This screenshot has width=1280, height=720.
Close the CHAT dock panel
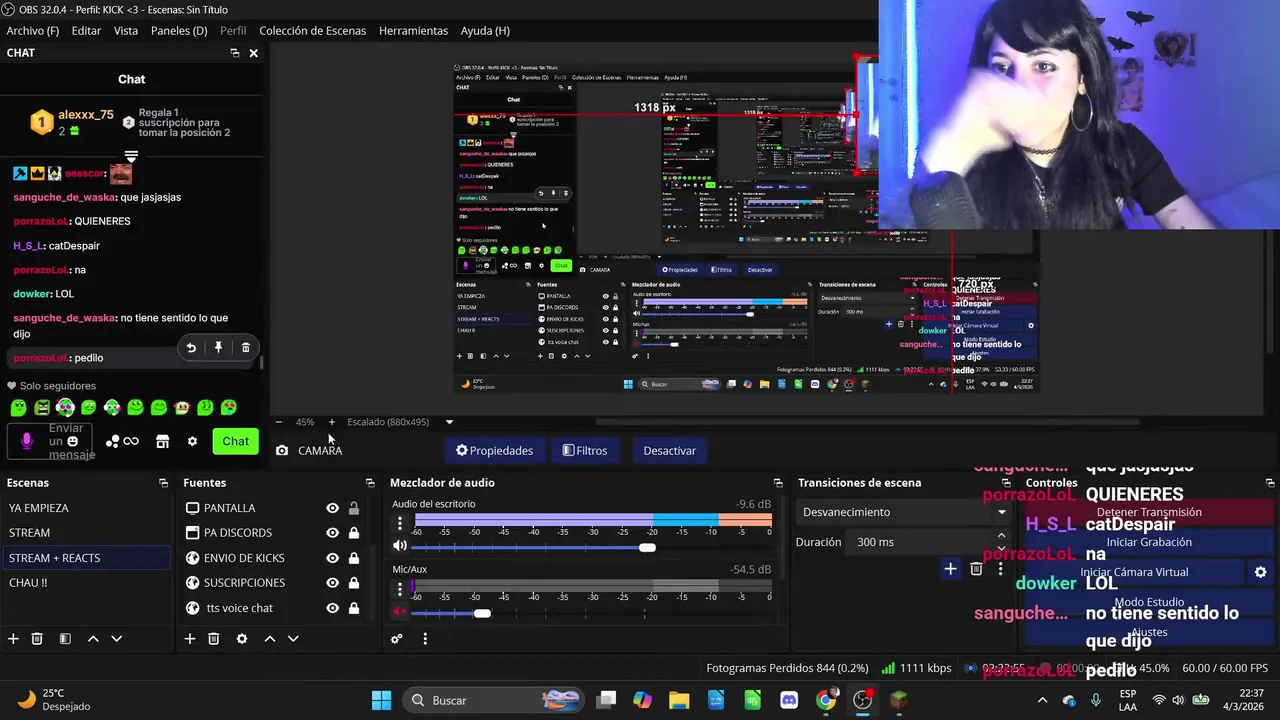tap(253, 53)
